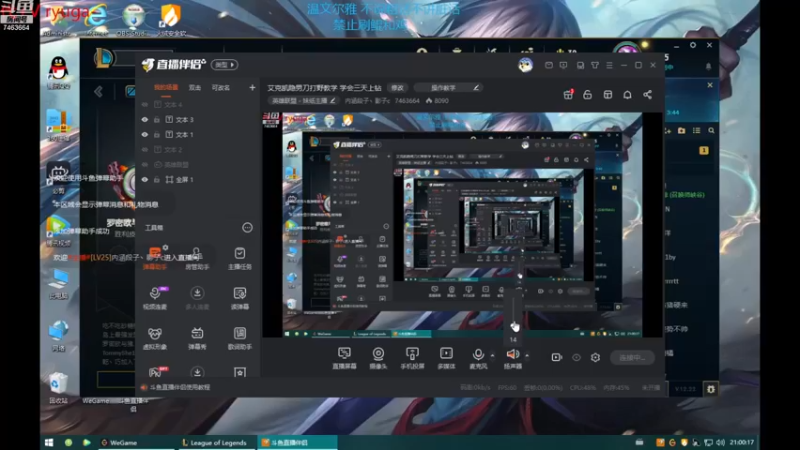Open the skin T-shirt icon in the title bar
This screenshot has width=800, height=450.
pyautogui.click(x=595, y=65)
